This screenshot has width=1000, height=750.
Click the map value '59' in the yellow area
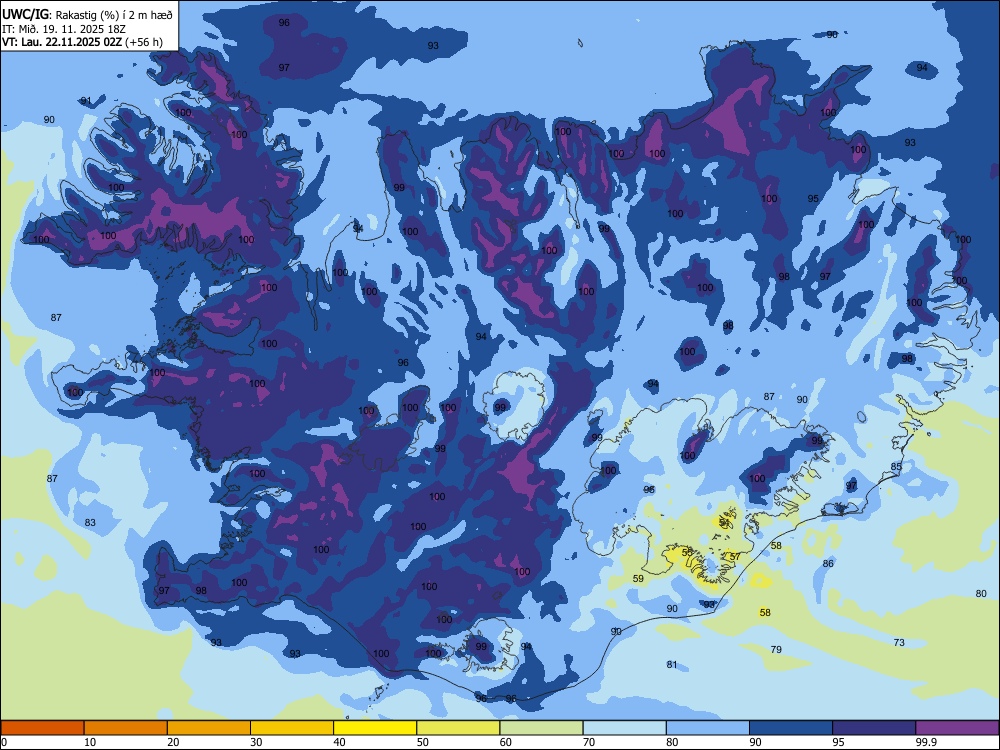pos(638,578)
